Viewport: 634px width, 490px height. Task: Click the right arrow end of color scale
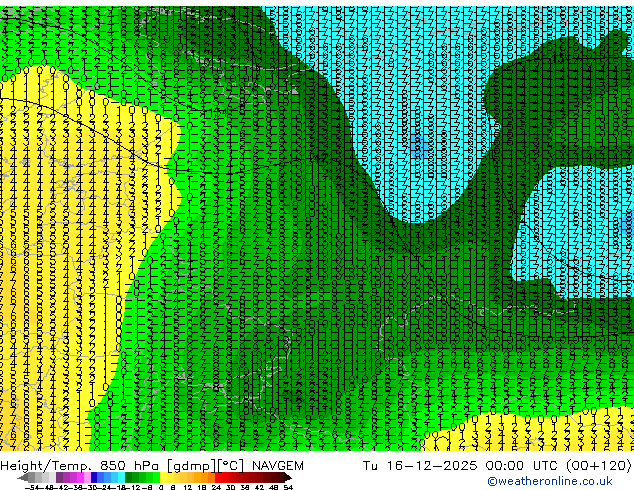[288, 478]
